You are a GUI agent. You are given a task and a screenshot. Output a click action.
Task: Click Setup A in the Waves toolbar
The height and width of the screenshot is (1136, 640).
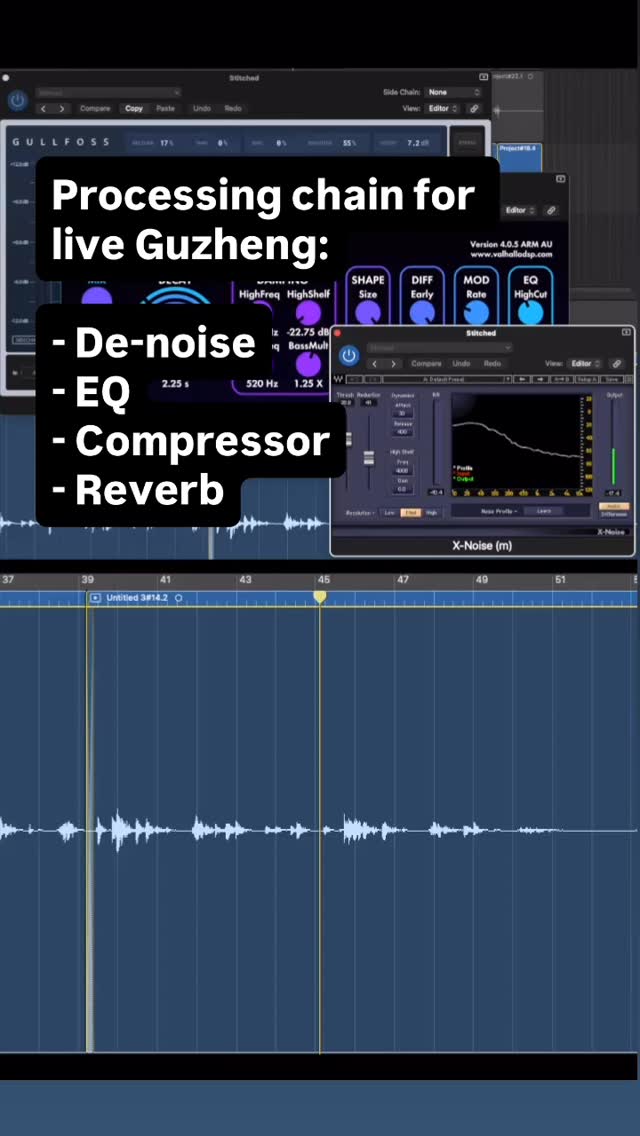[x=588, y=379]
